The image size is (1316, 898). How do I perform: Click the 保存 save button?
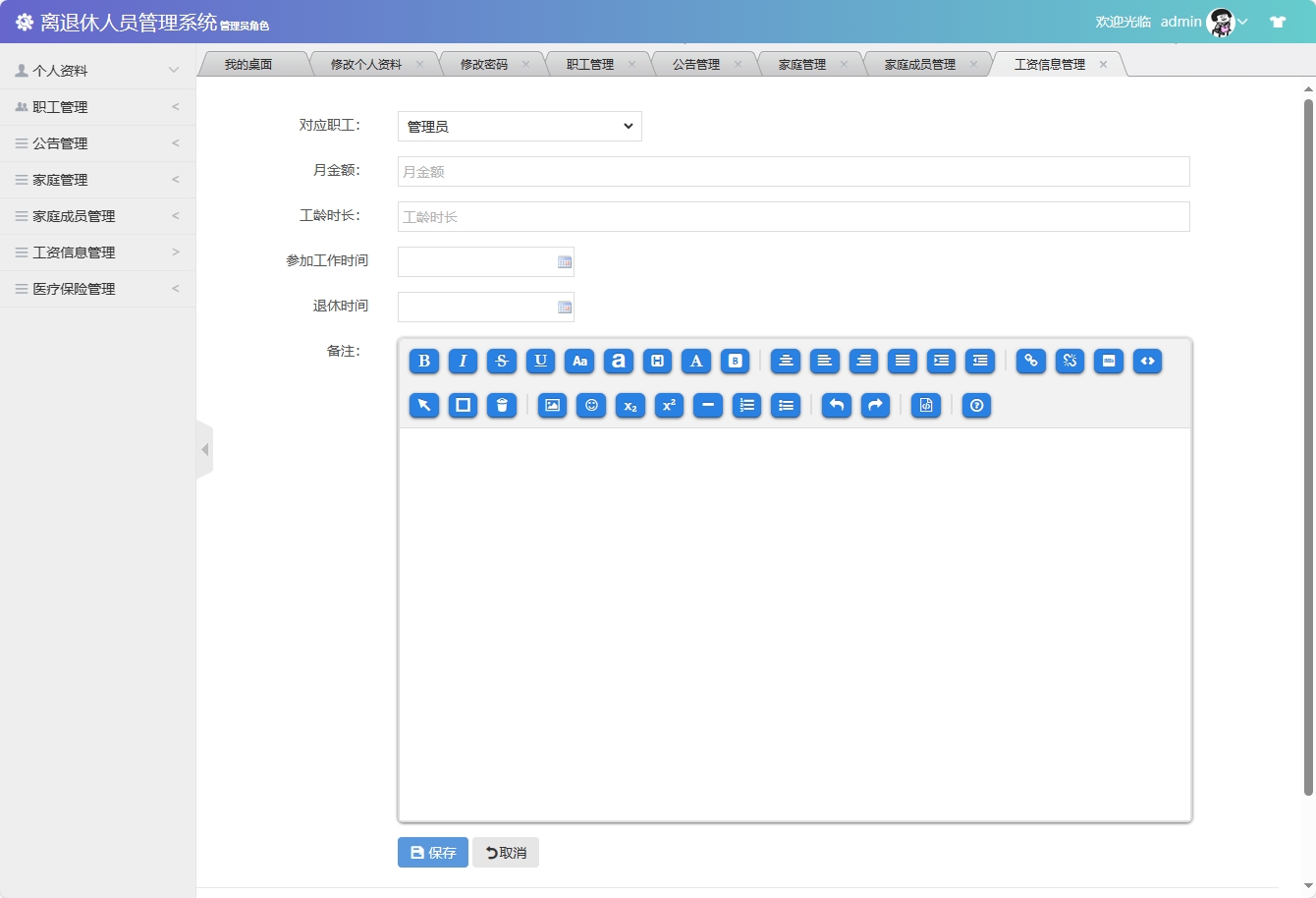point(432,853)
